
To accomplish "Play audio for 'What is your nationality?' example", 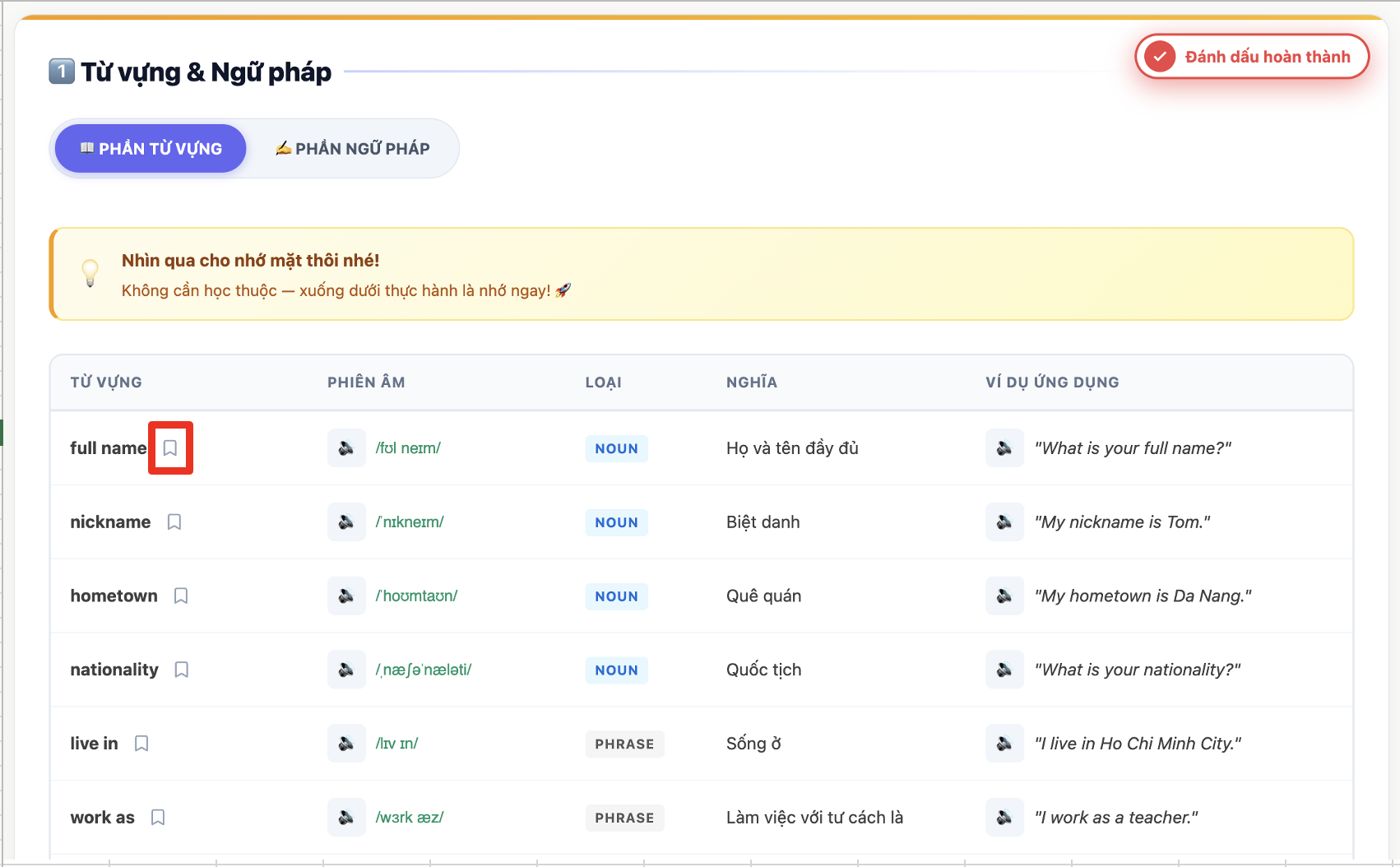I will 1004,670.
